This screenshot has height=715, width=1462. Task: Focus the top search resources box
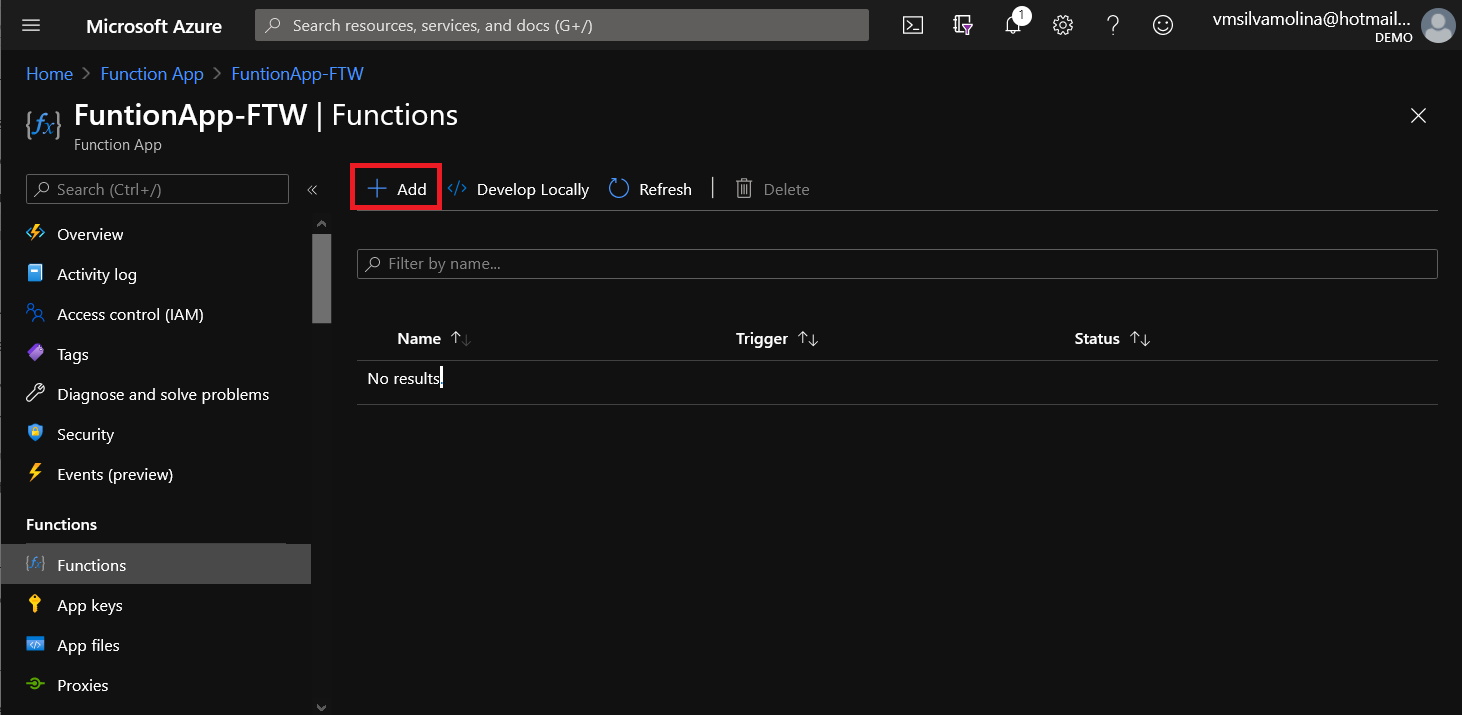click(562, 25)
